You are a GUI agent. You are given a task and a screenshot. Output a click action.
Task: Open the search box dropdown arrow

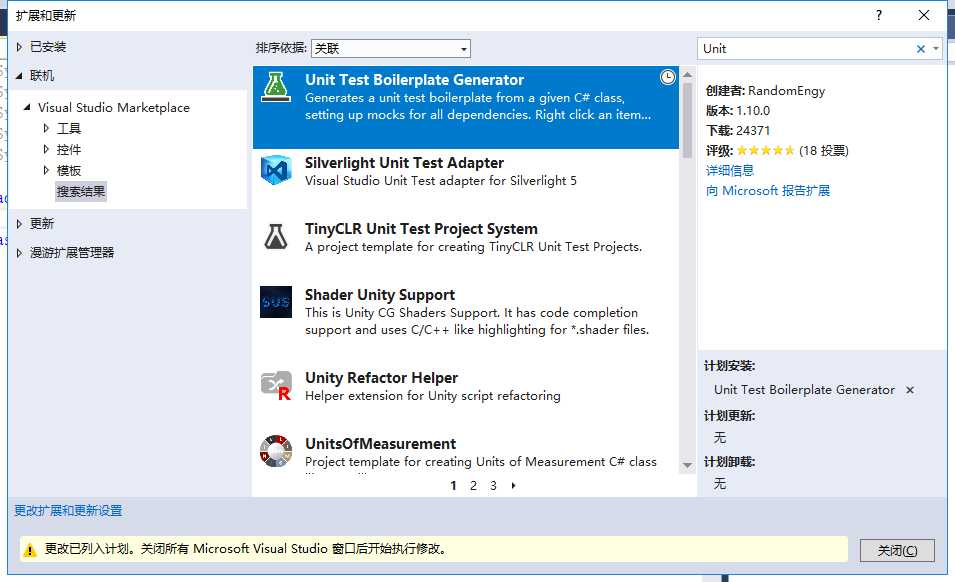click(936, 49)
